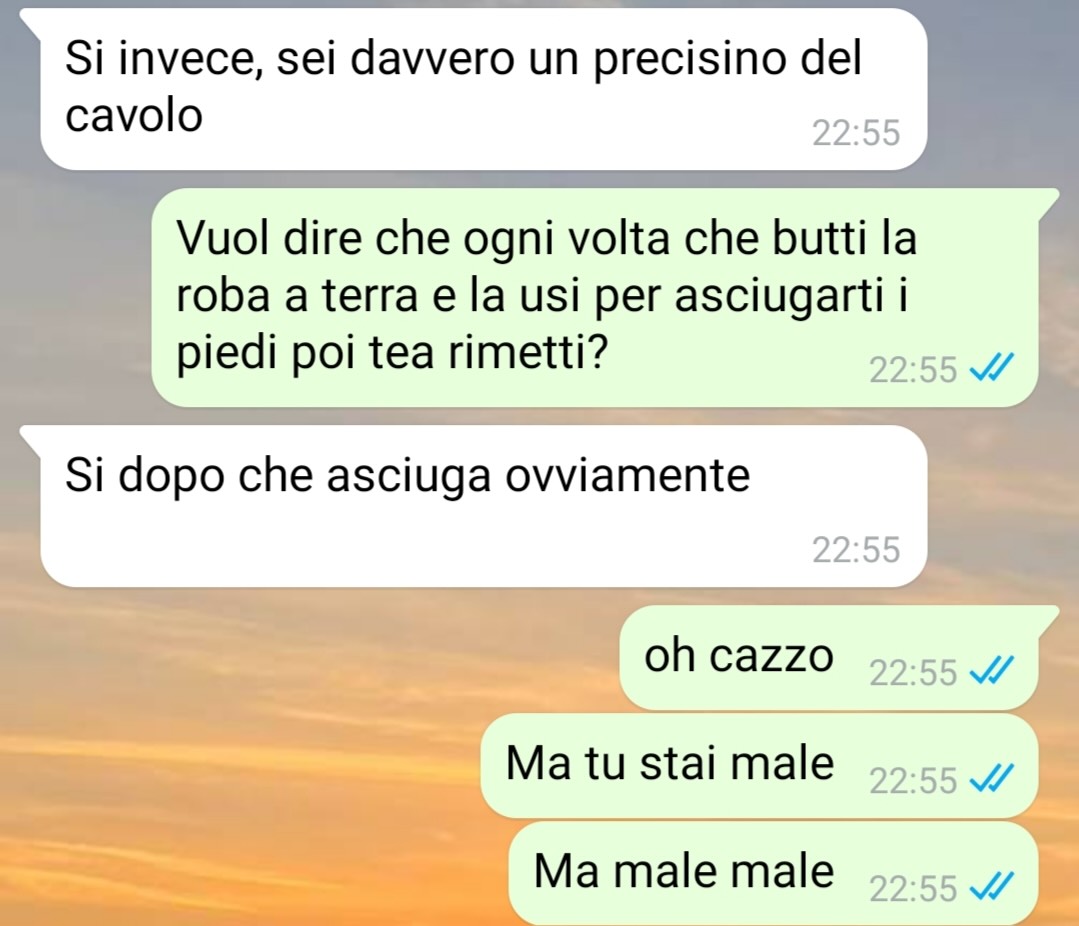Image resolution: width=1079 pixels, height=926 pixels.
Task: Tap the timestamp under 'Si dopo che asciuga'
Action: (856, 550)
